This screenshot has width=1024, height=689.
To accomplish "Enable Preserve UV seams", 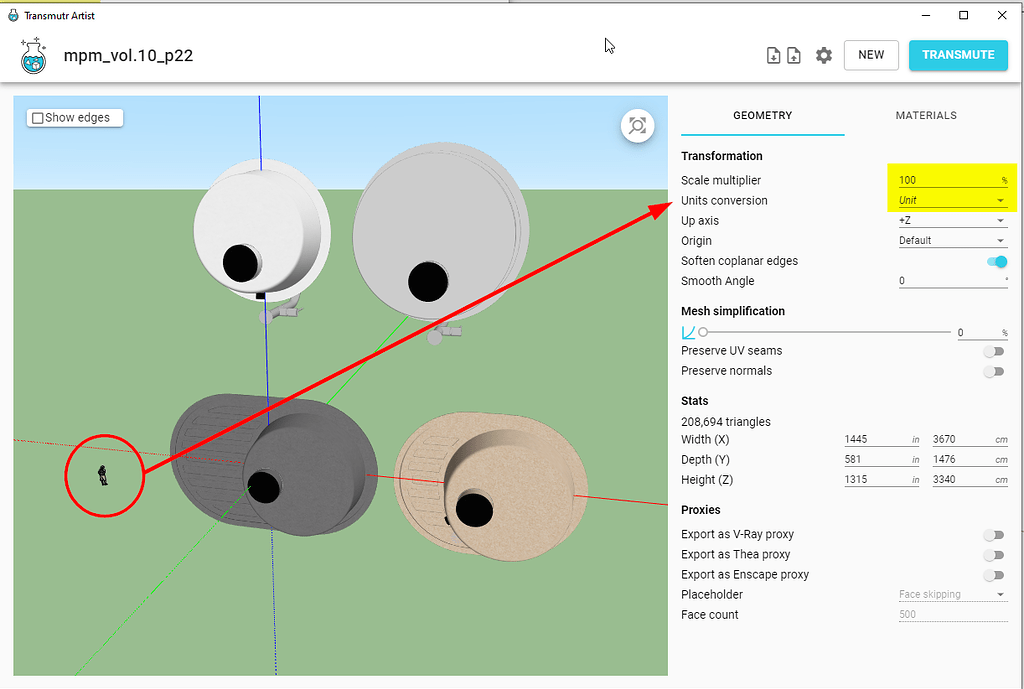I will (x=993, y=351).
